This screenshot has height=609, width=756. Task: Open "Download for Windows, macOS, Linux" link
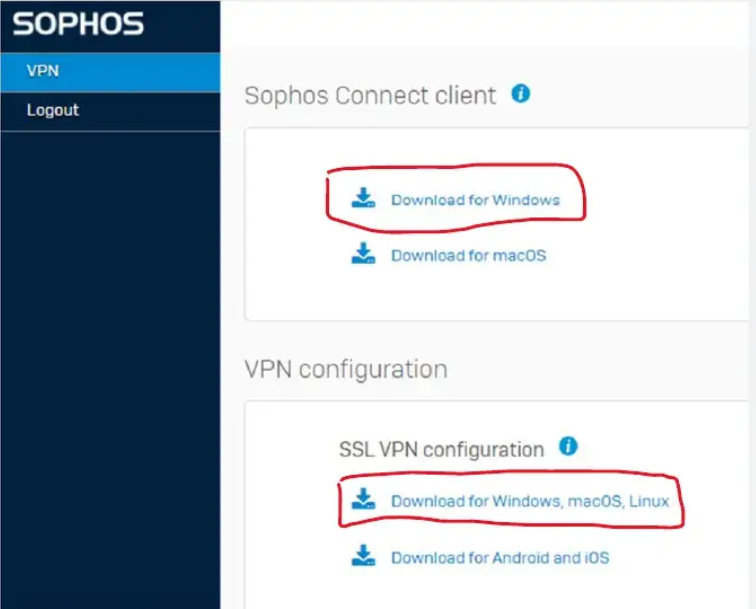tap(530, 500)
